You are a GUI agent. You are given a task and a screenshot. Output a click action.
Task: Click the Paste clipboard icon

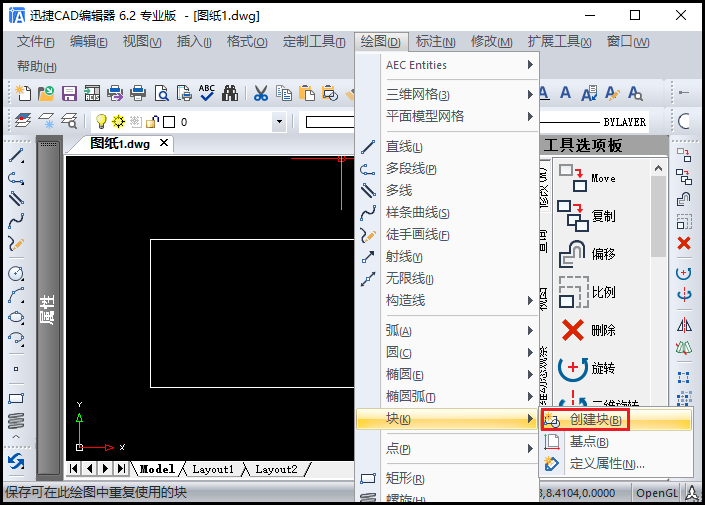[307, 93]
